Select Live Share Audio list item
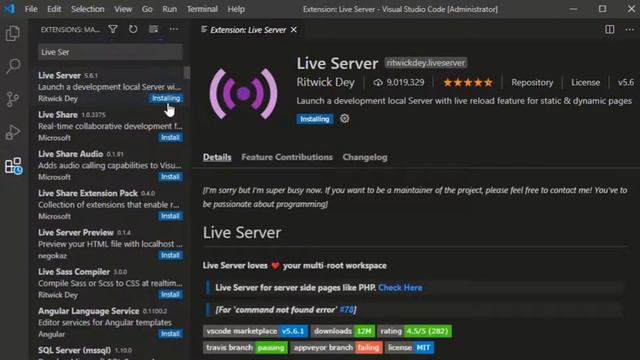The width and height of the screenshot is (640, 360). (x=110, y=165)
